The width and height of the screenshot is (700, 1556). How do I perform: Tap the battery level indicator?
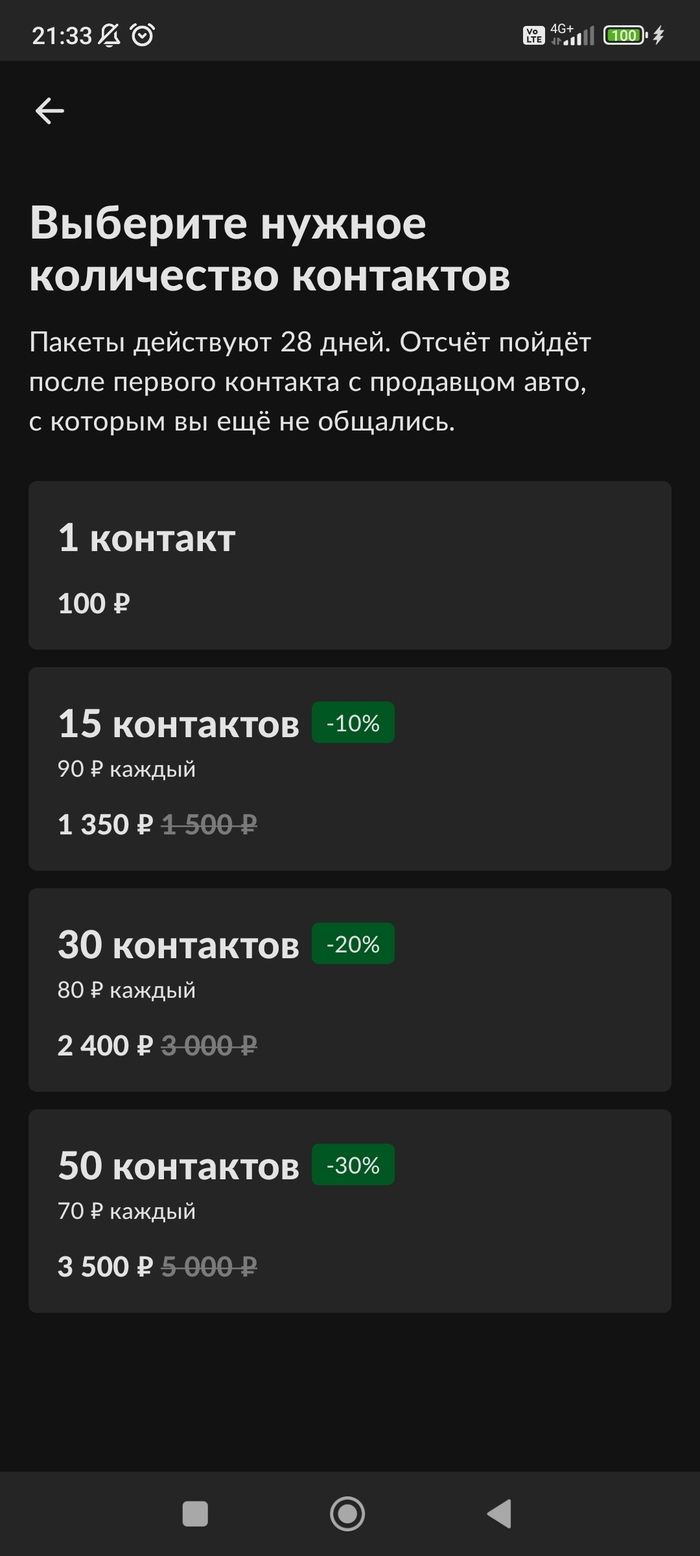coord(623,36)
